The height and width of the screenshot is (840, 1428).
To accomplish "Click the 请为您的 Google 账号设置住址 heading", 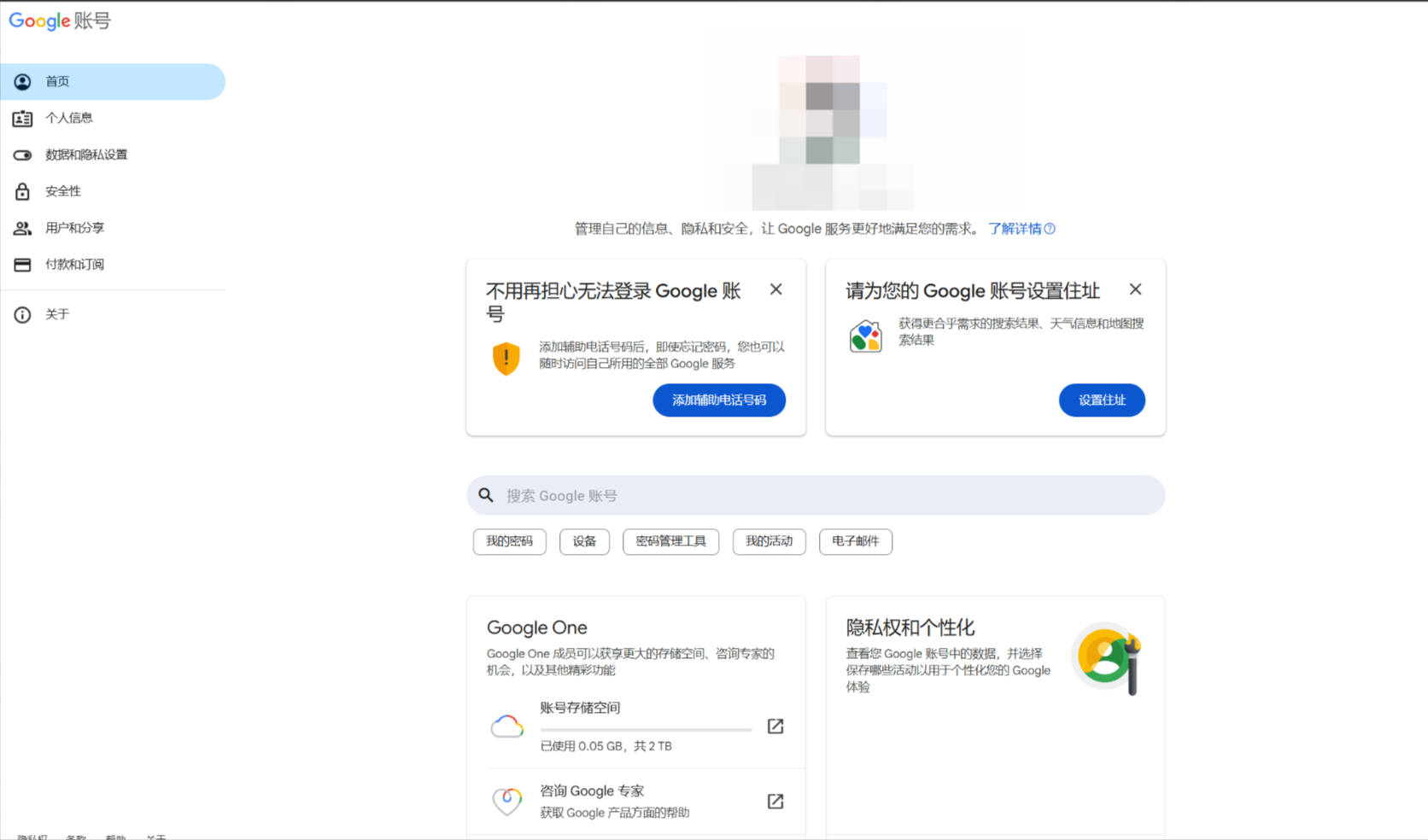I will (x=973, y=291).
